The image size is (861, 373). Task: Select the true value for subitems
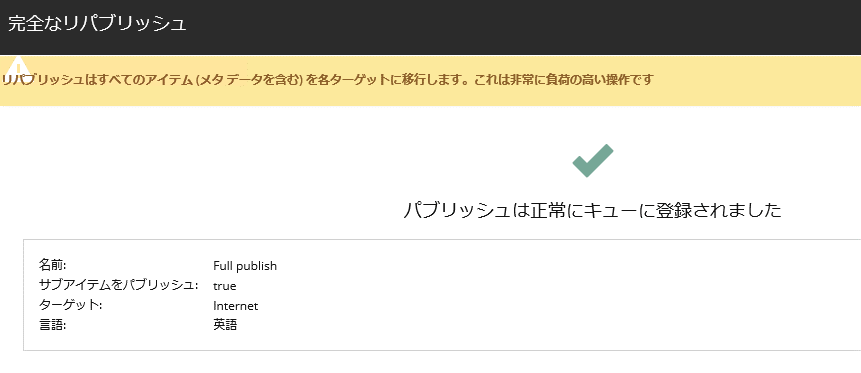225,286
